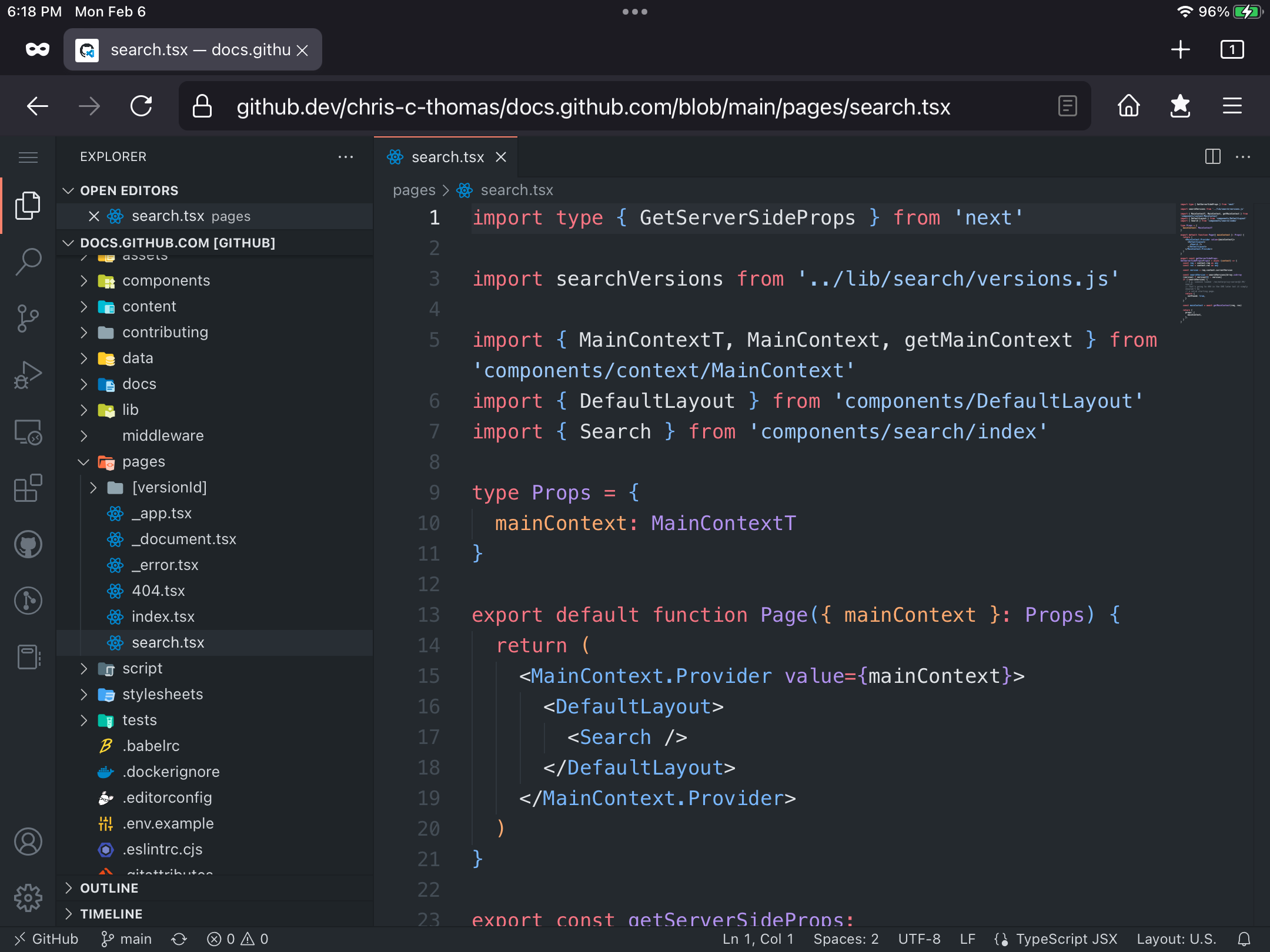Image resolution: width=1270 pixels, height=952 pixels.
Task: Toggle private browsing mask icon
Action: (x=38, y=49)
